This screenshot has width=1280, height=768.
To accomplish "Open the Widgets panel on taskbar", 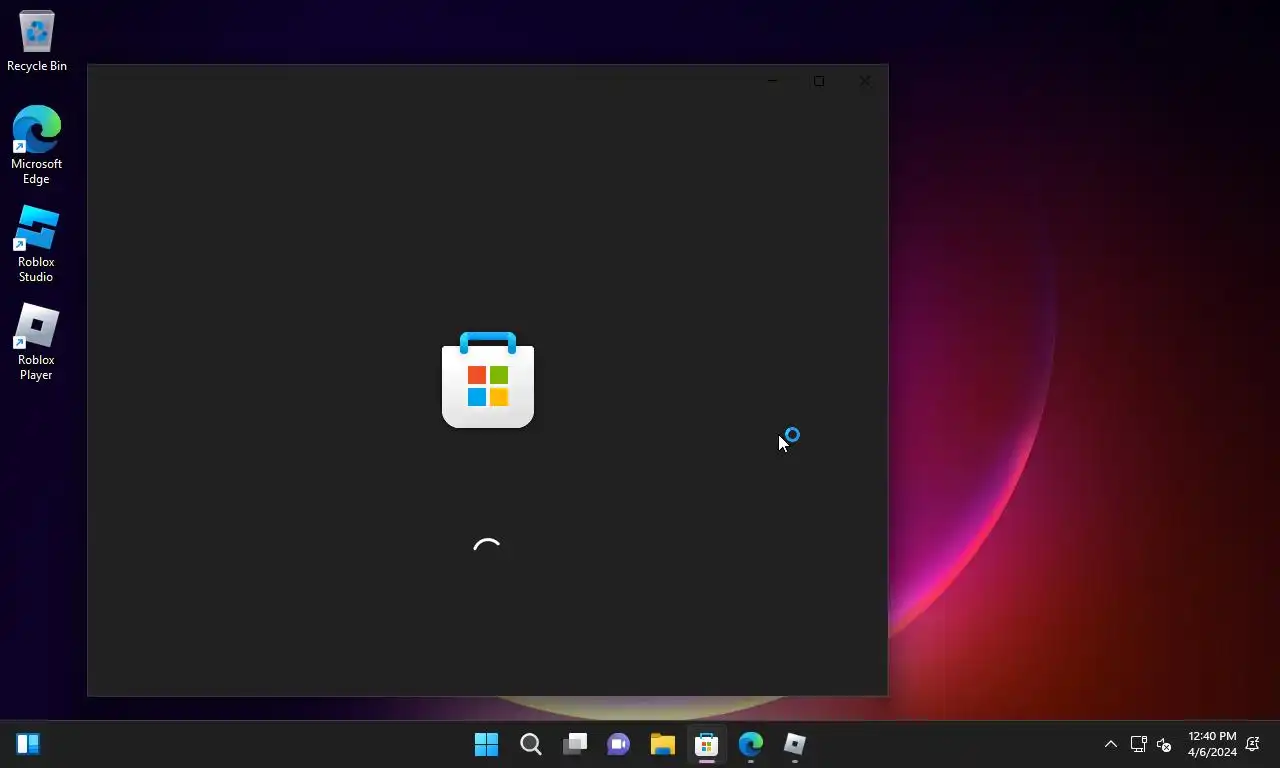I will [x=28, y=744].
